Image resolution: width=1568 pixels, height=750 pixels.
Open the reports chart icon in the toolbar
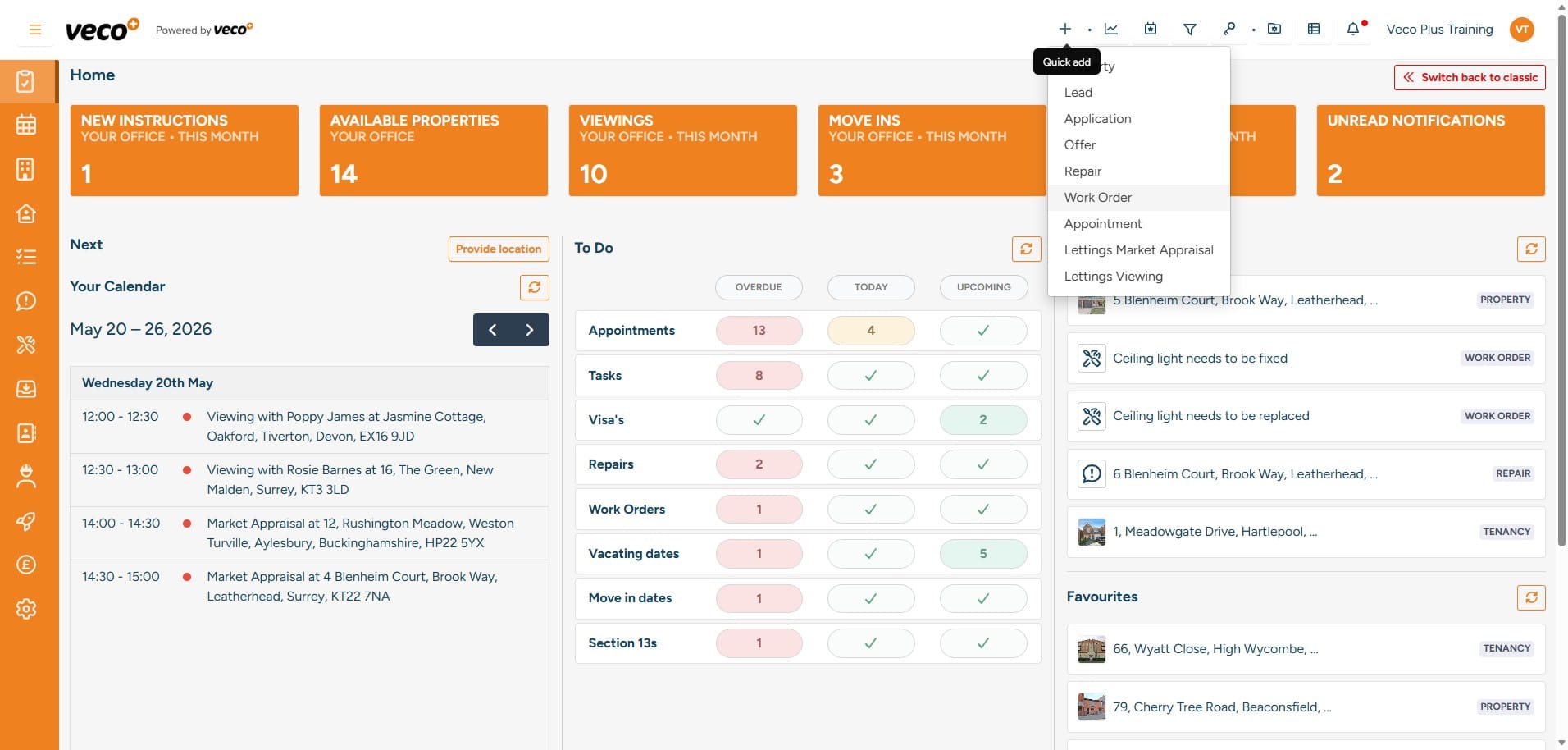click(1111, 29)
